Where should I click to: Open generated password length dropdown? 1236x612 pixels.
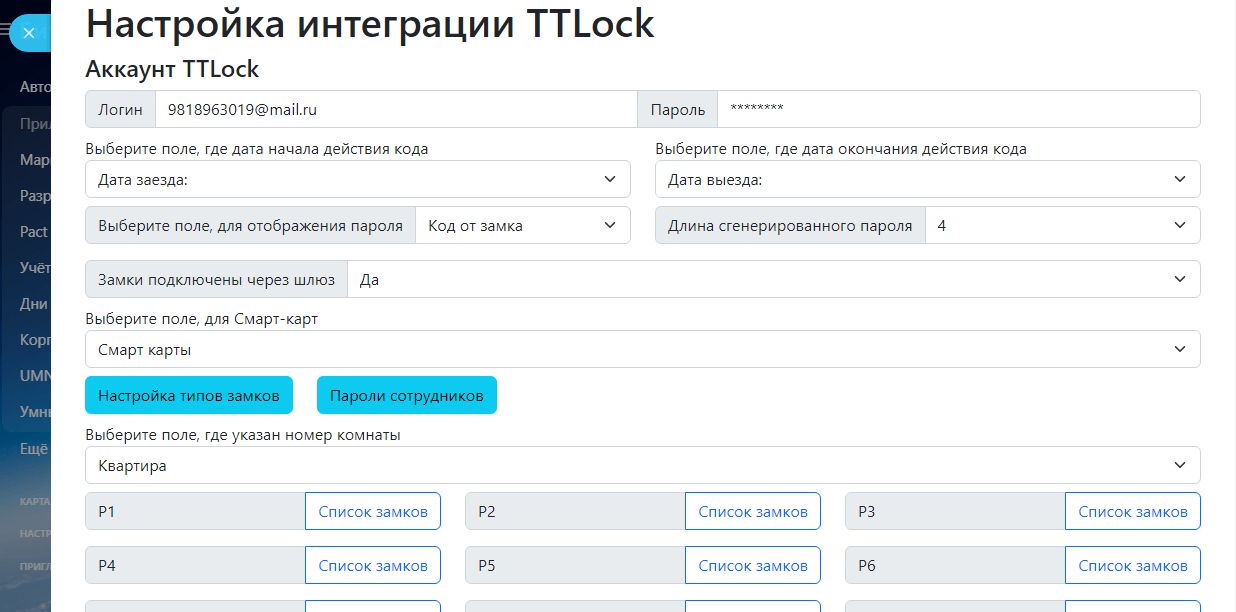(1061, 226)
